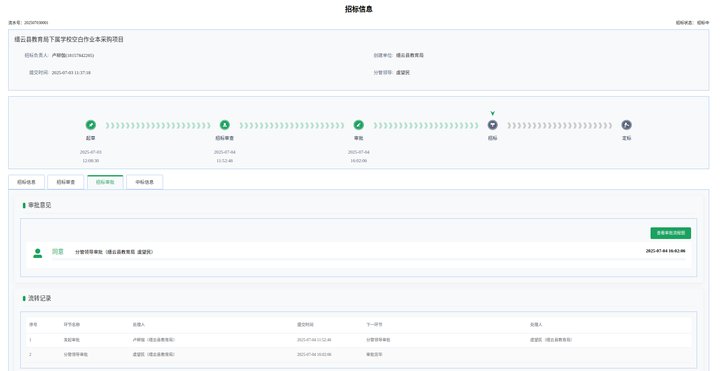Click the 招标状态 label at top right
The image size is (720, 371).
684,22
